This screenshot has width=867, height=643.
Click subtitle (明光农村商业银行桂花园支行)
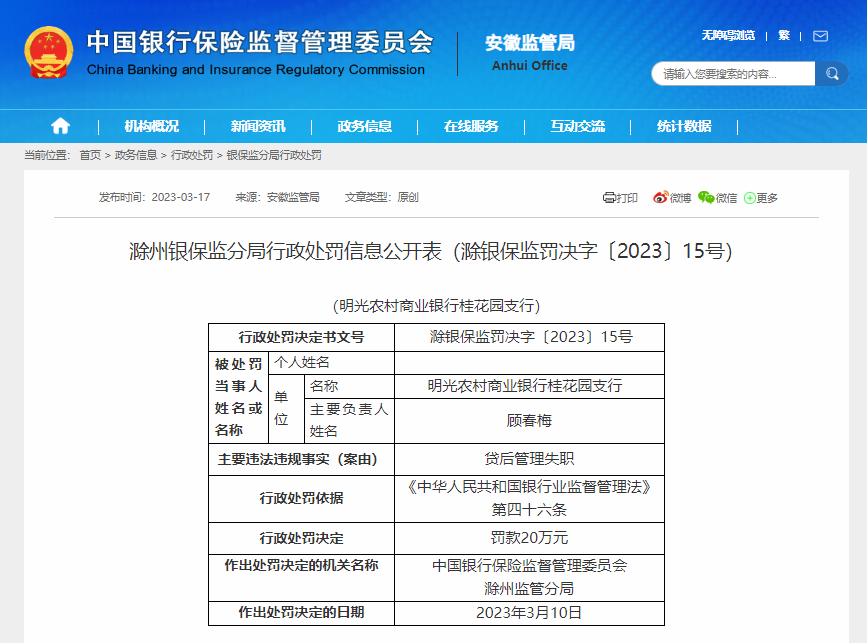(436, 306)
